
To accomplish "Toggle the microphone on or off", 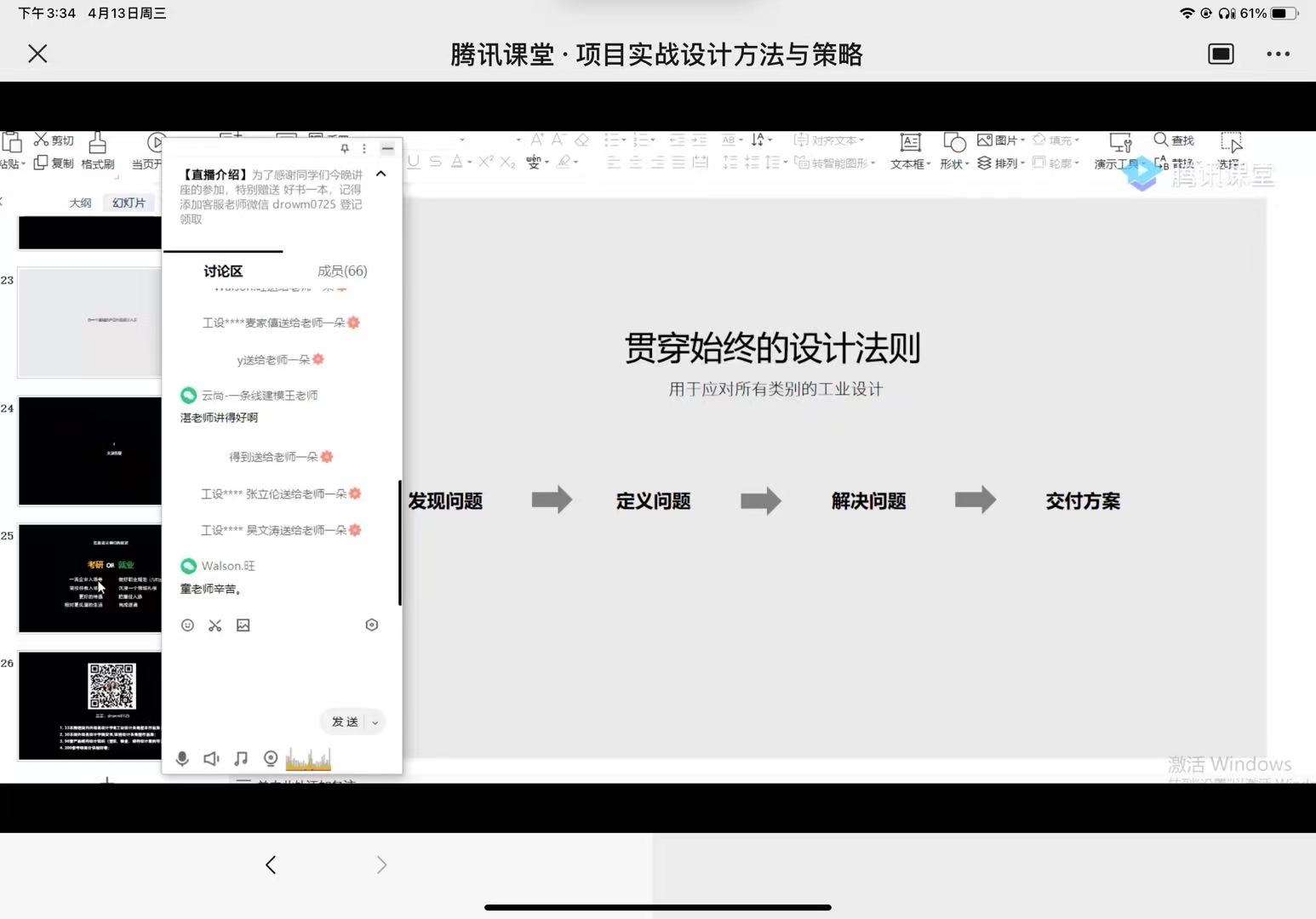I will click(182, 758).
